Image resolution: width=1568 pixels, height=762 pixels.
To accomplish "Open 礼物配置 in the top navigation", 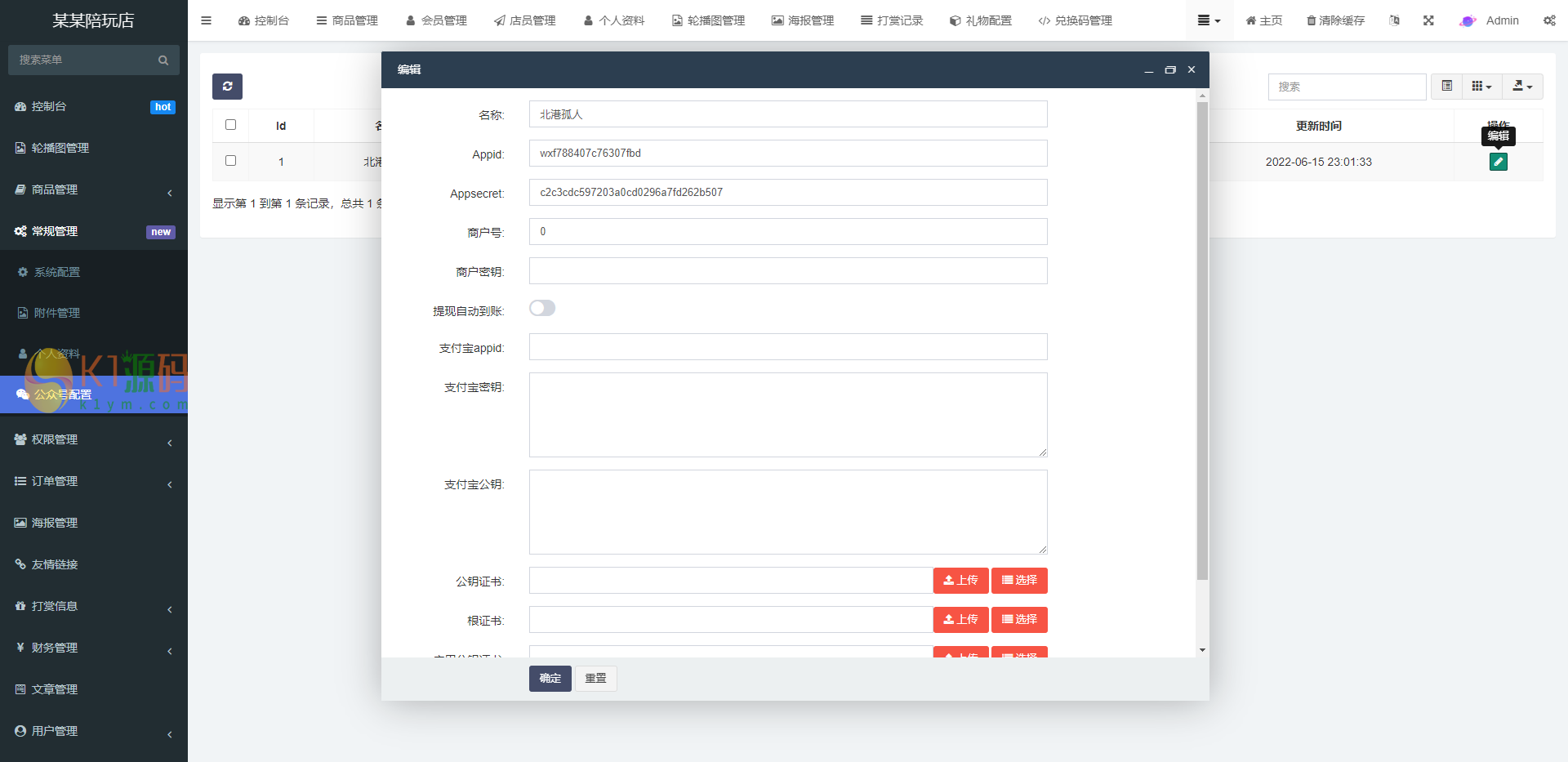I will tap(980, 20).
